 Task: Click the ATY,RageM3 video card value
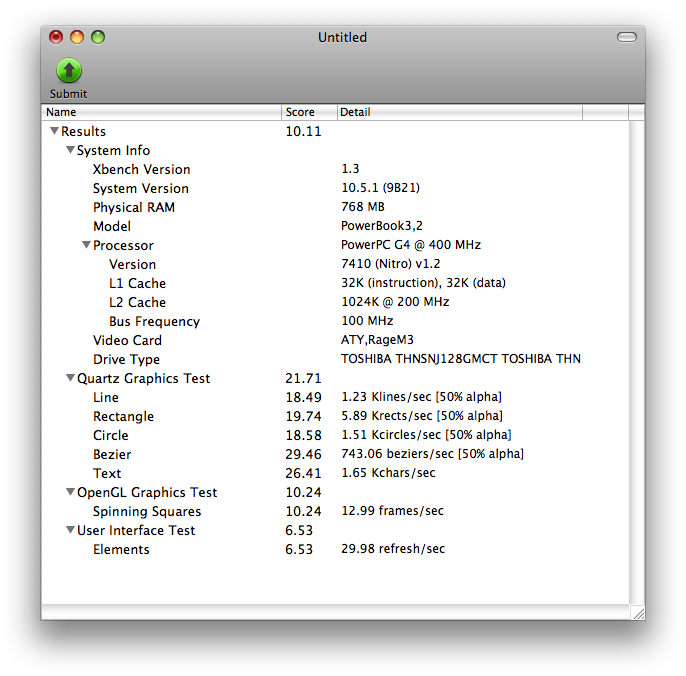point(377,340)
